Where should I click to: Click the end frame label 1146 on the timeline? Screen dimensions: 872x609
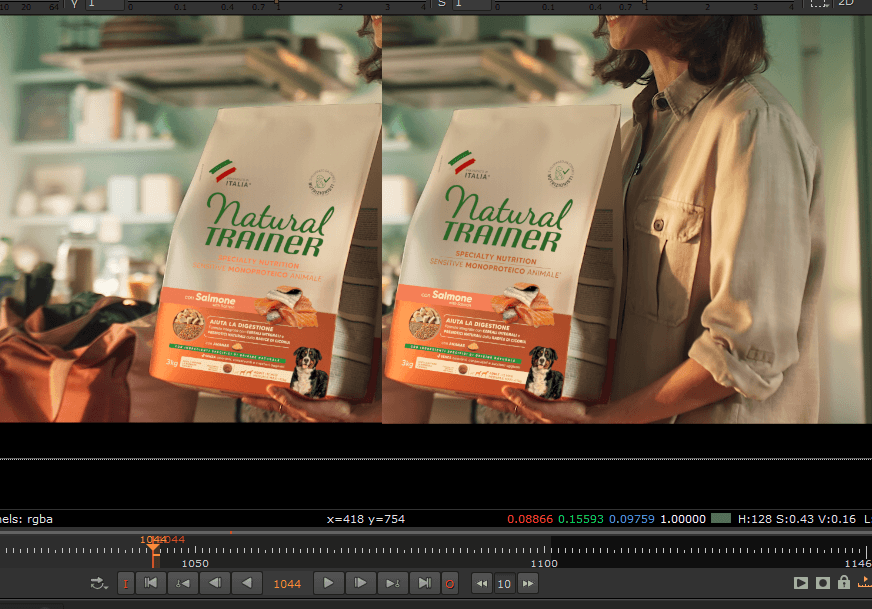point(858,563)
